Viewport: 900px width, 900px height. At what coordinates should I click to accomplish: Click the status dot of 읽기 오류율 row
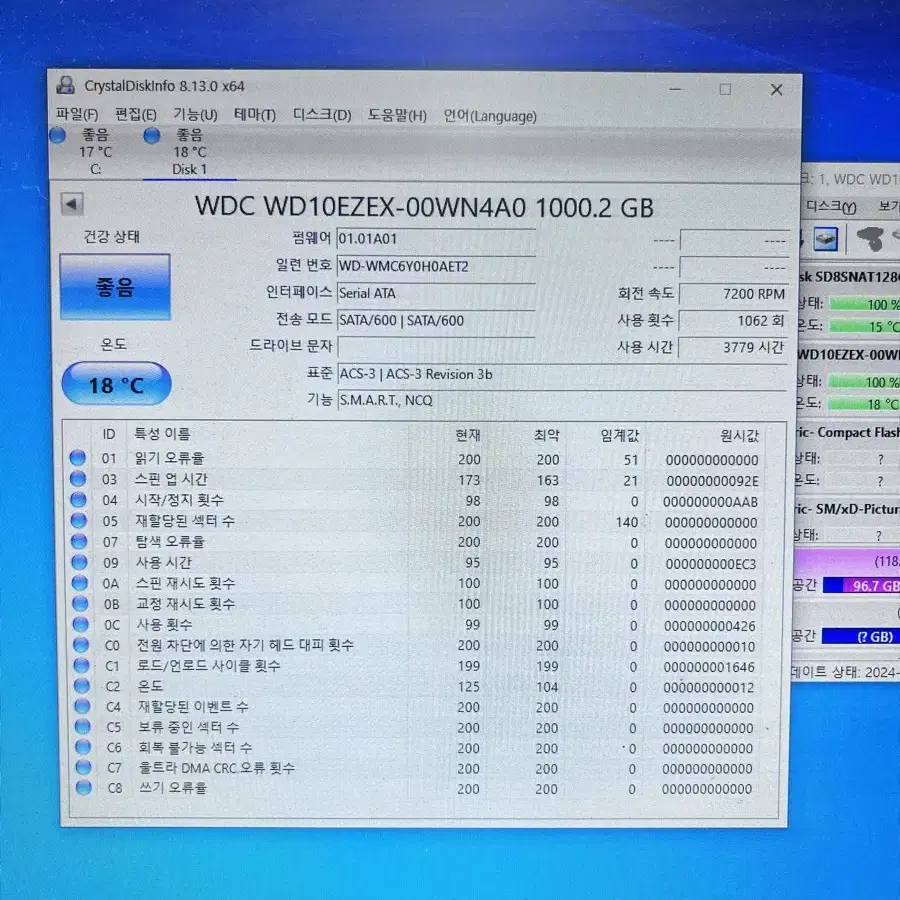pos(77,457)
